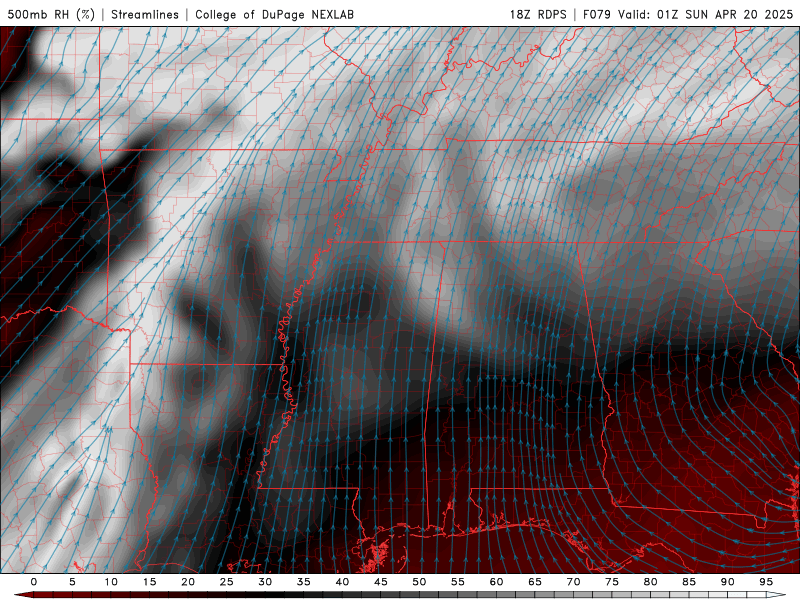This screenshot has width=800, height=600.
Task: Select the 0 value on color scale
Action: [34, 582]
